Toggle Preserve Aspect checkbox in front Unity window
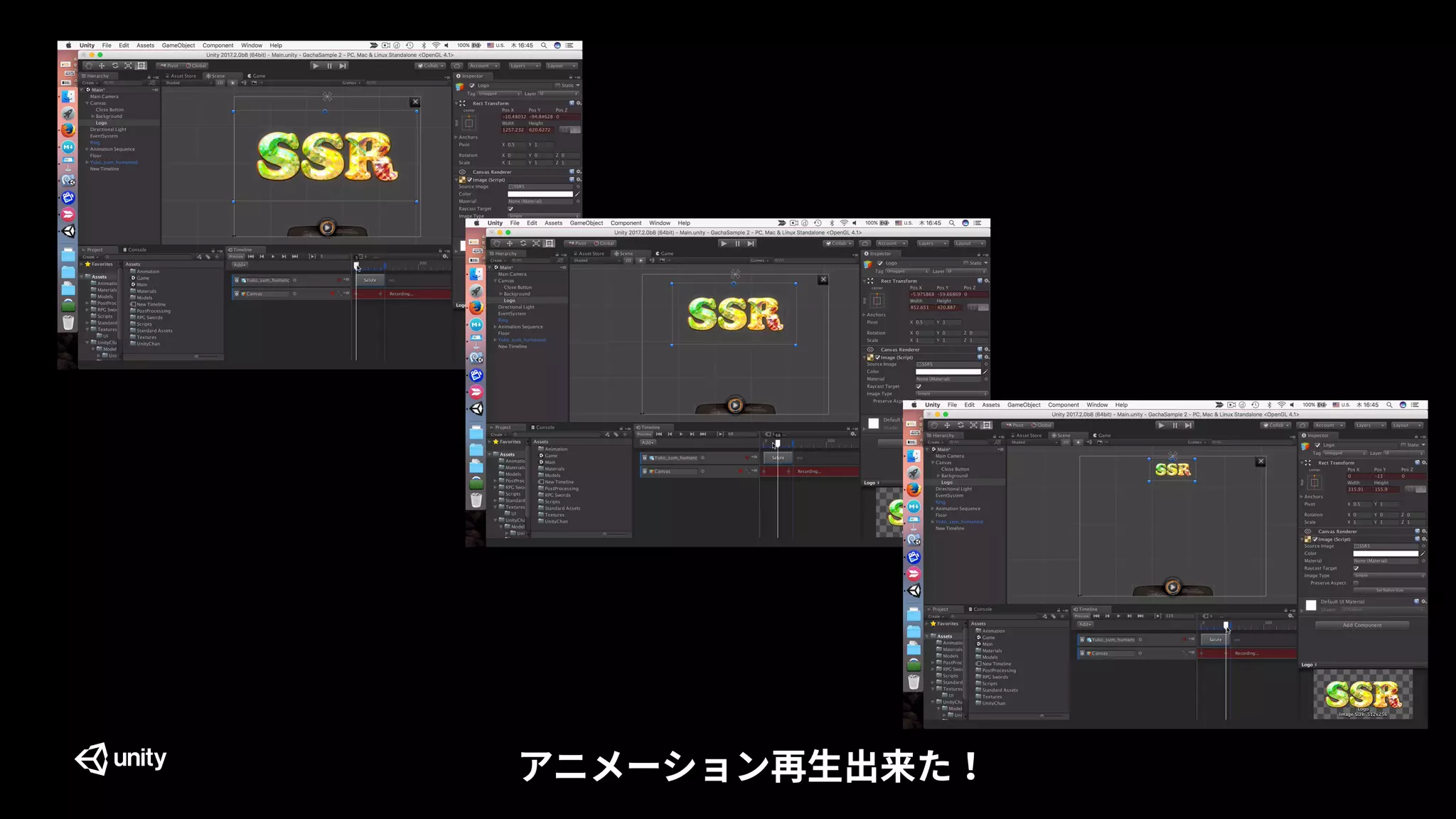This screenshot has width=1456, height=819. point(1356,583)
